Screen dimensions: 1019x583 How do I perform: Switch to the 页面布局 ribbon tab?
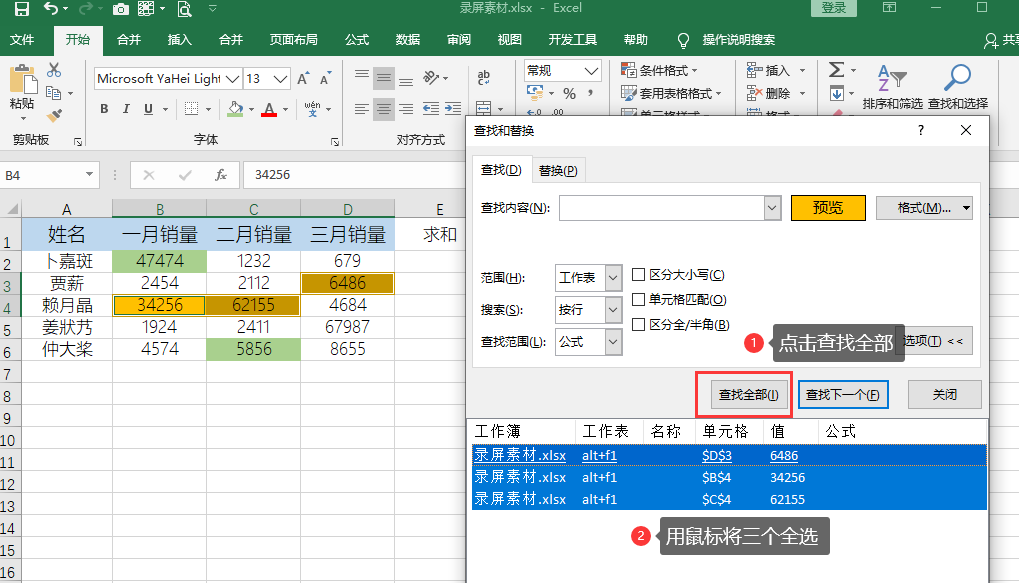point(294,40)
